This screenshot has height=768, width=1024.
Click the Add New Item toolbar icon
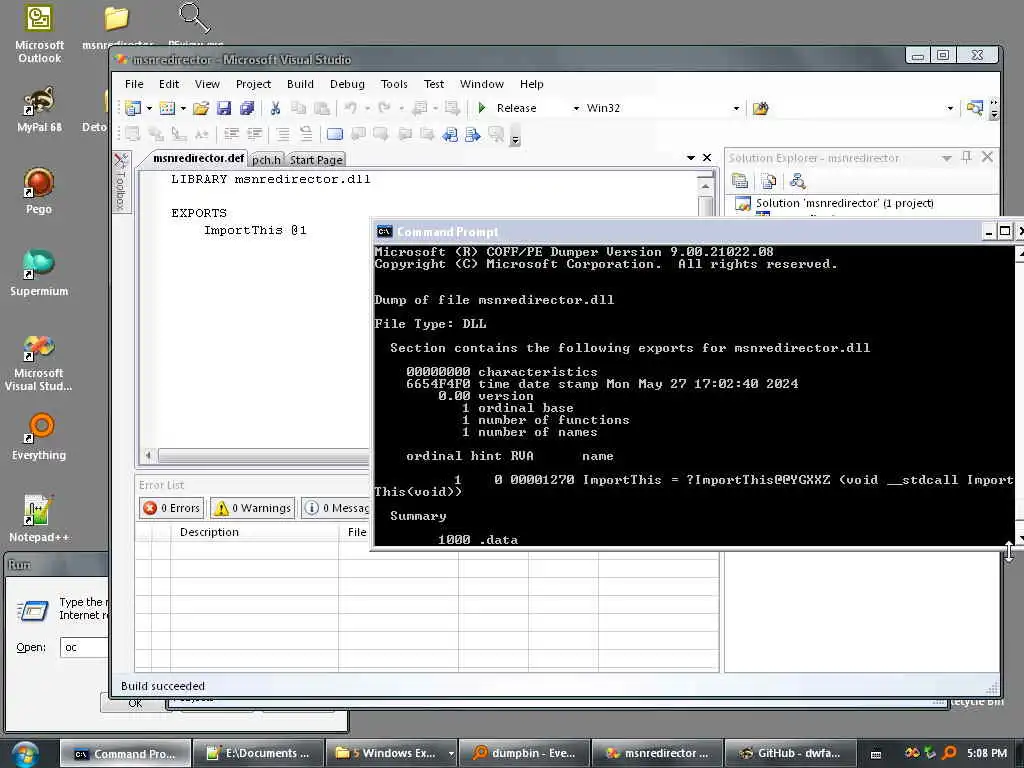167,108
